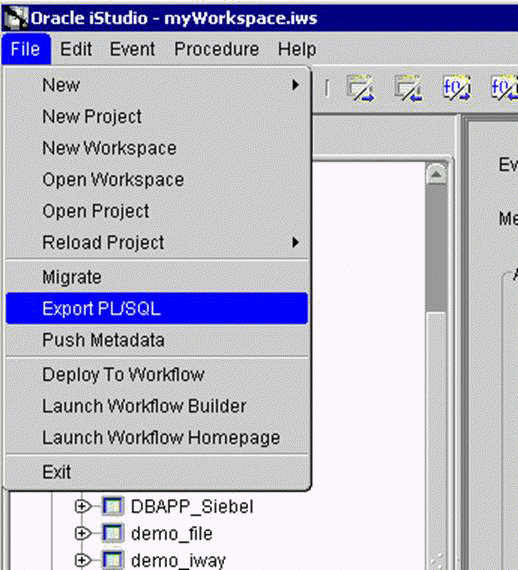518x570 pixels.
Task: Open the New submenu arrow
Action: (296, 85)
